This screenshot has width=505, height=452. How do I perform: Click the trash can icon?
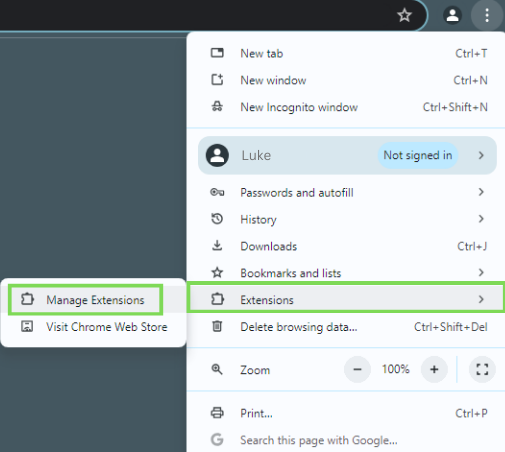coord(217,326)
